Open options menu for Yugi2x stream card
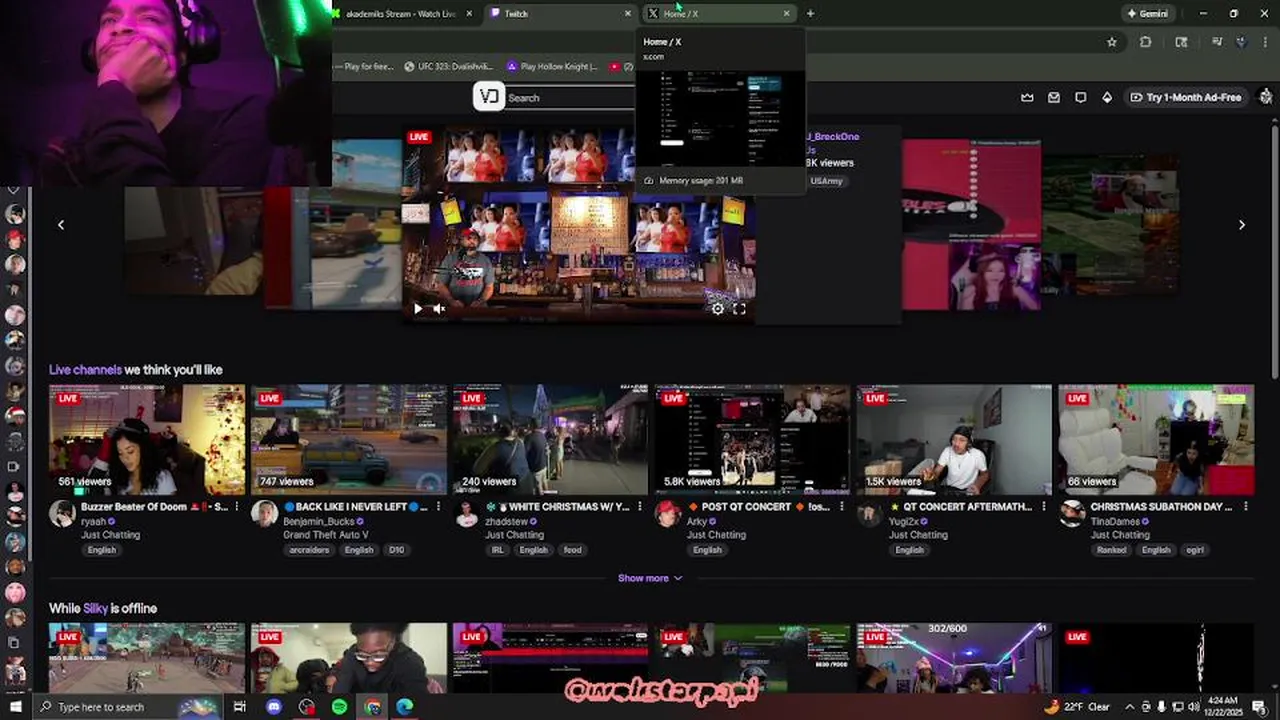The width and height of the screenshot is (1280, 720). click(x=1044, y=507)
